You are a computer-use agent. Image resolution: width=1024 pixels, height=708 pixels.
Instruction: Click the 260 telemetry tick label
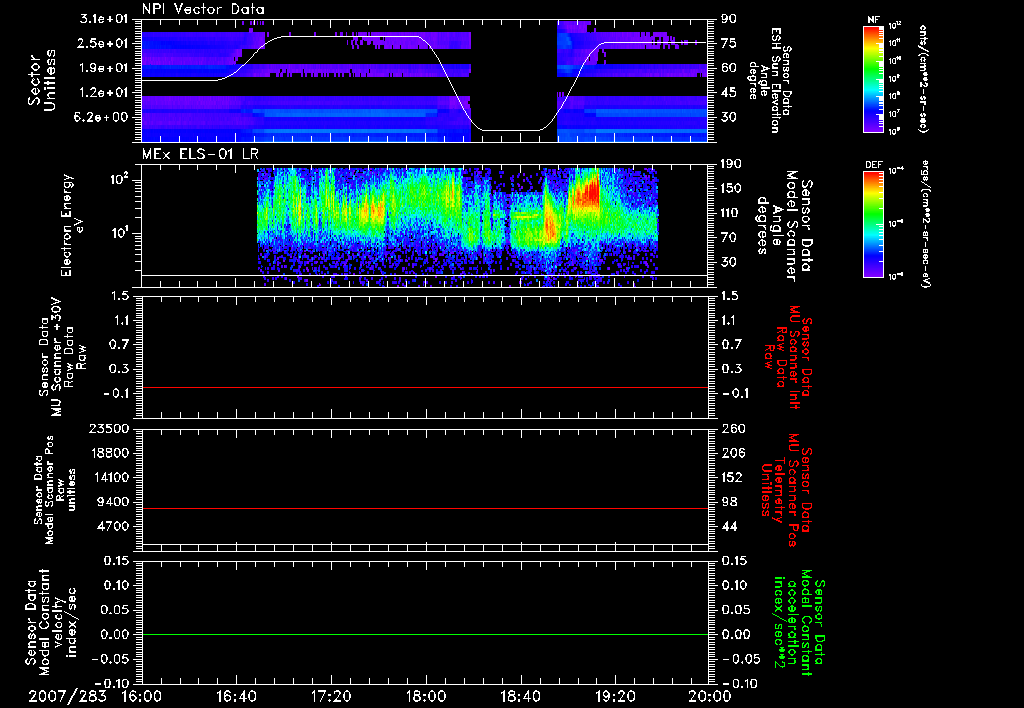(x=733, y=428)
